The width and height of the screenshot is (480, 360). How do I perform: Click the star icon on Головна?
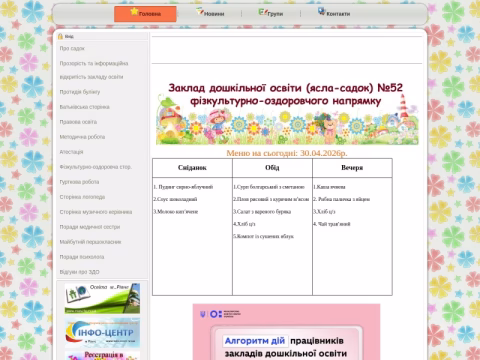[x=134, y=12]
